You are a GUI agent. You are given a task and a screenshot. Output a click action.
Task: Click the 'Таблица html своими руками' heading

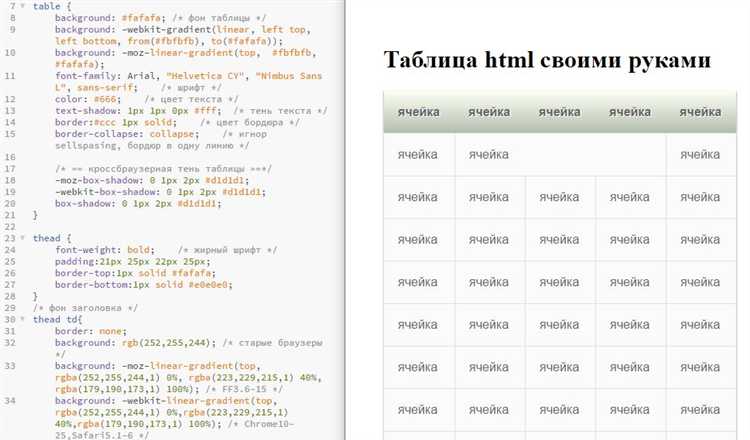(x=546, y=60)
